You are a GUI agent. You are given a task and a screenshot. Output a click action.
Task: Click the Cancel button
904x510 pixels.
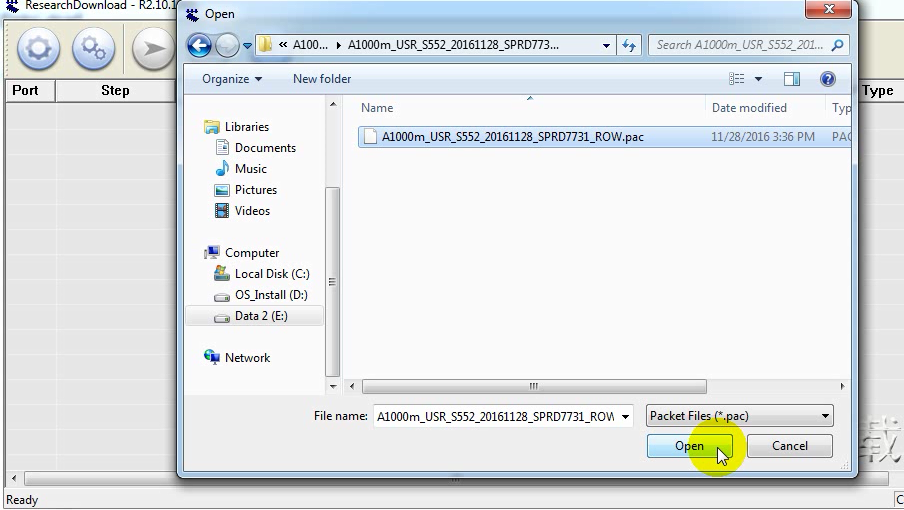click(790, 446)
